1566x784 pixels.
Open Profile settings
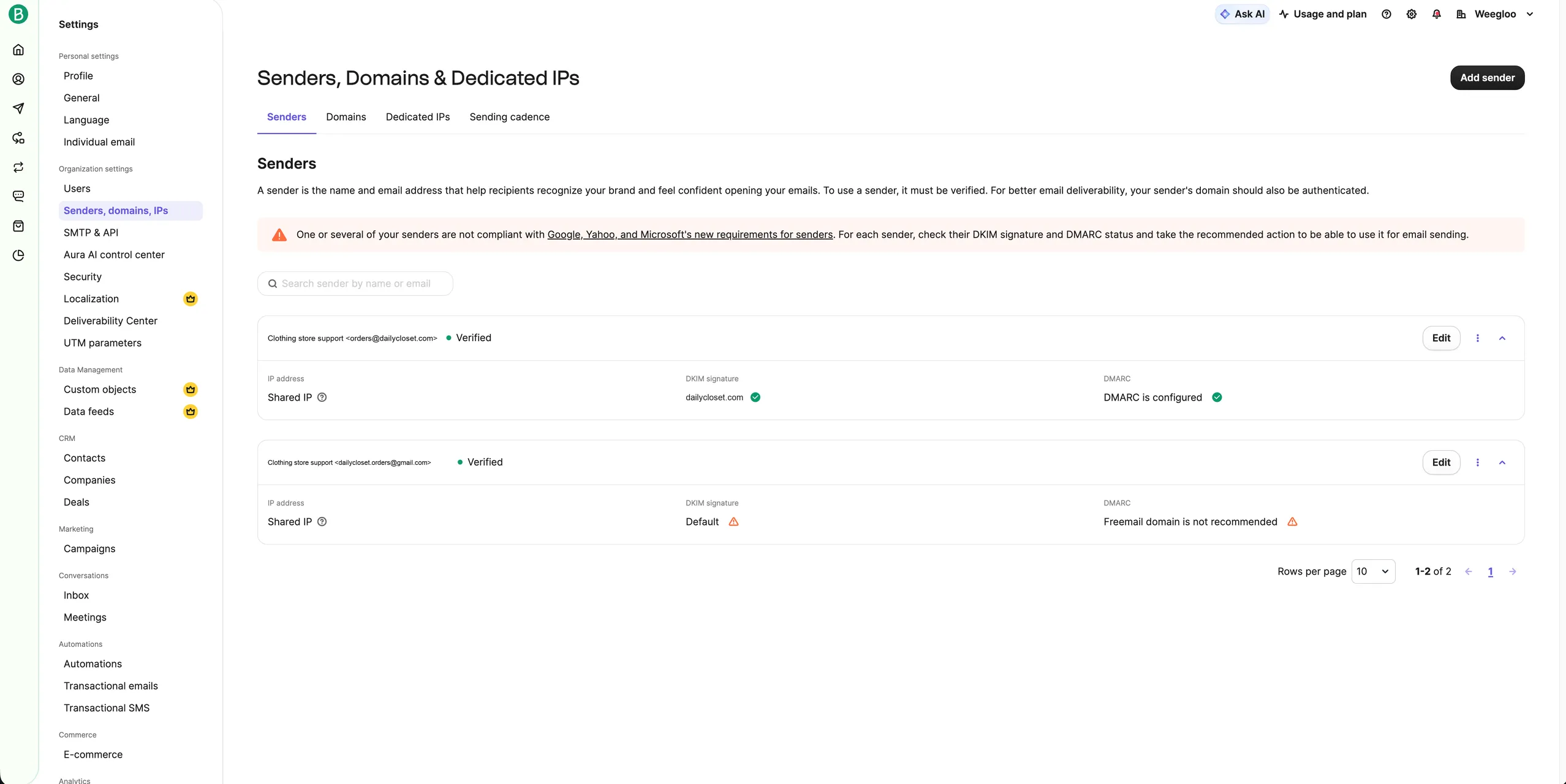(78, 76)
